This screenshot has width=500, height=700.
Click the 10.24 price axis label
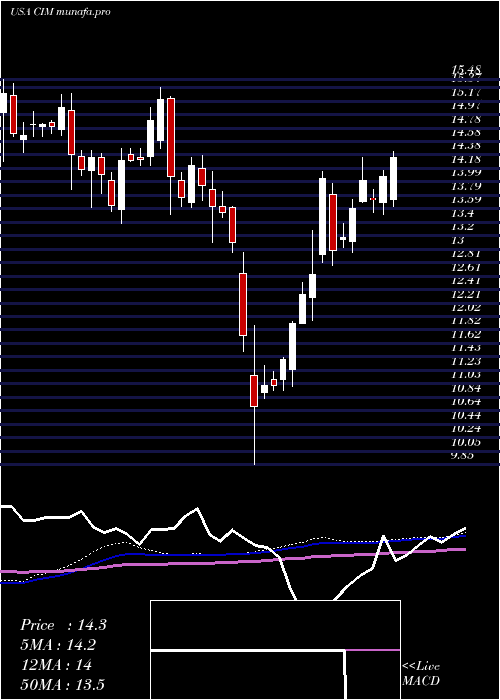(466, 429)
